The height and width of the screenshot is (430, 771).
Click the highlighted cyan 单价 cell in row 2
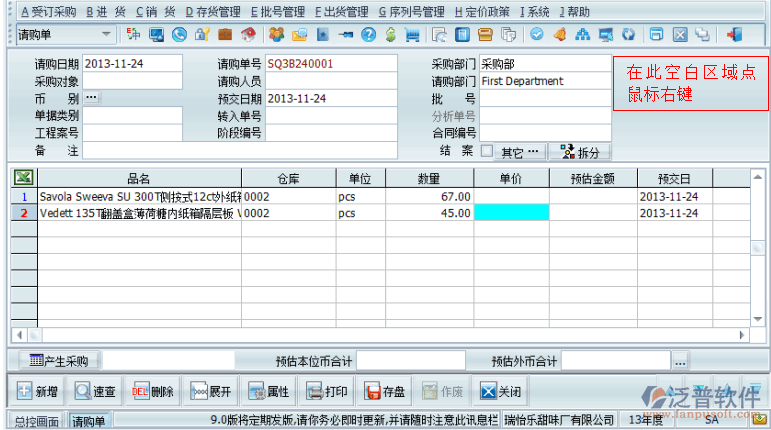pos(511,213)
